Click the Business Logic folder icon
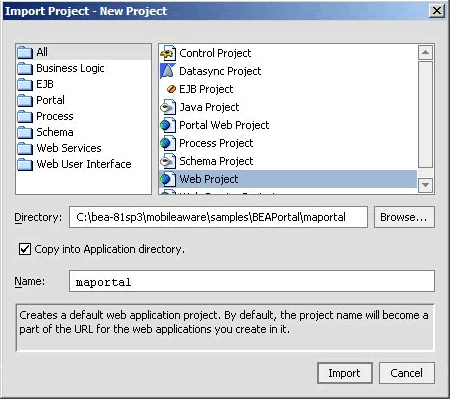Image resolution: width=450 pixels, height=399 pixels. (x=25, y=68)
